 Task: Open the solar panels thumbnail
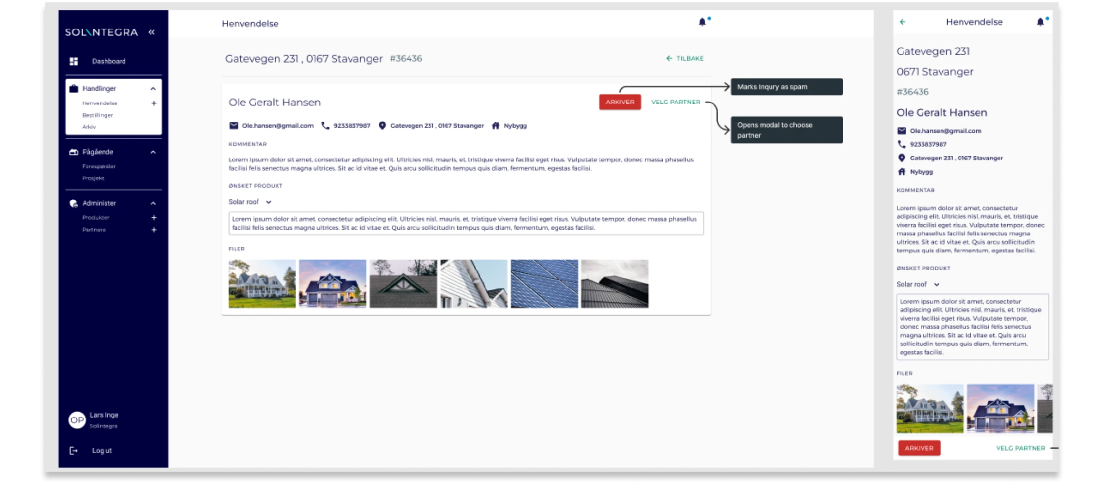click(x=544, y=284)
